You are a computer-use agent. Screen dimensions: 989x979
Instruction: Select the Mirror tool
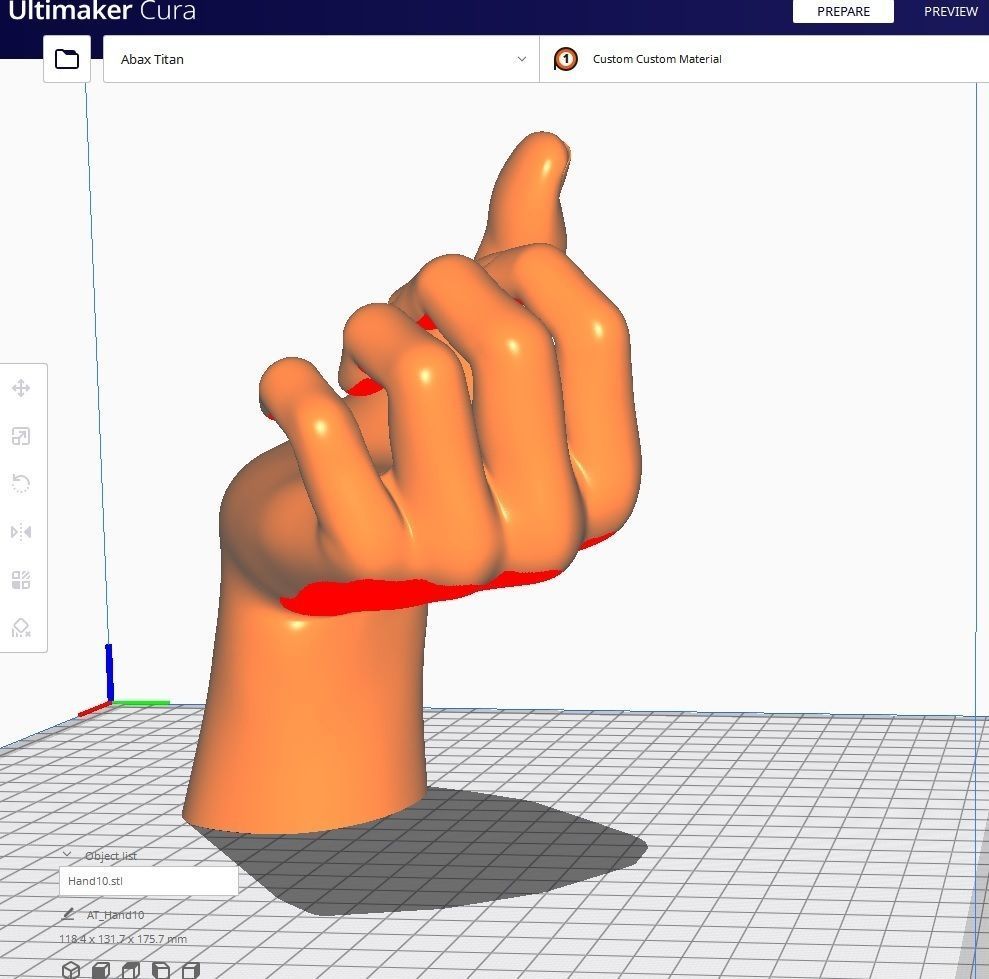21,532
